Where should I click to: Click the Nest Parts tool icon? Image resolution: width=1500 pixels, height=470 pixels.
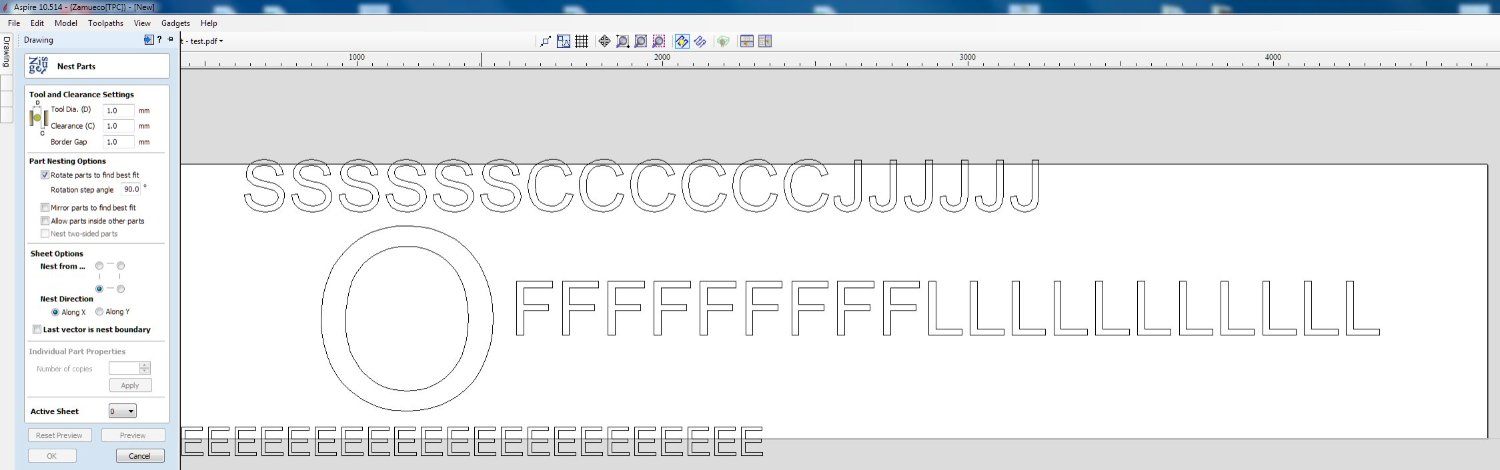pyautogui.click(x=38, y=66)
